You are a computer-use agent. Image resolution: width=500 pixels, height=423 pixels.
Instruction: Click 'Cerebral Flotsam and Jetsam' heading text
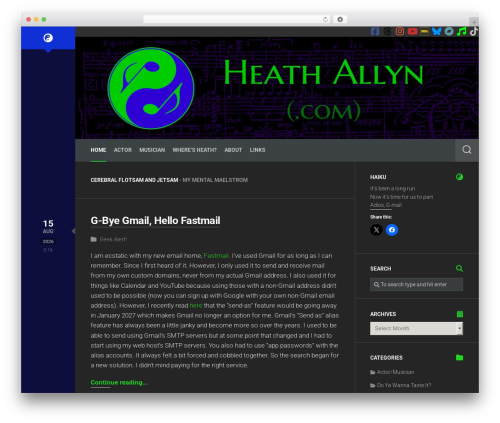pyautogui.click(x=134, y=180)
